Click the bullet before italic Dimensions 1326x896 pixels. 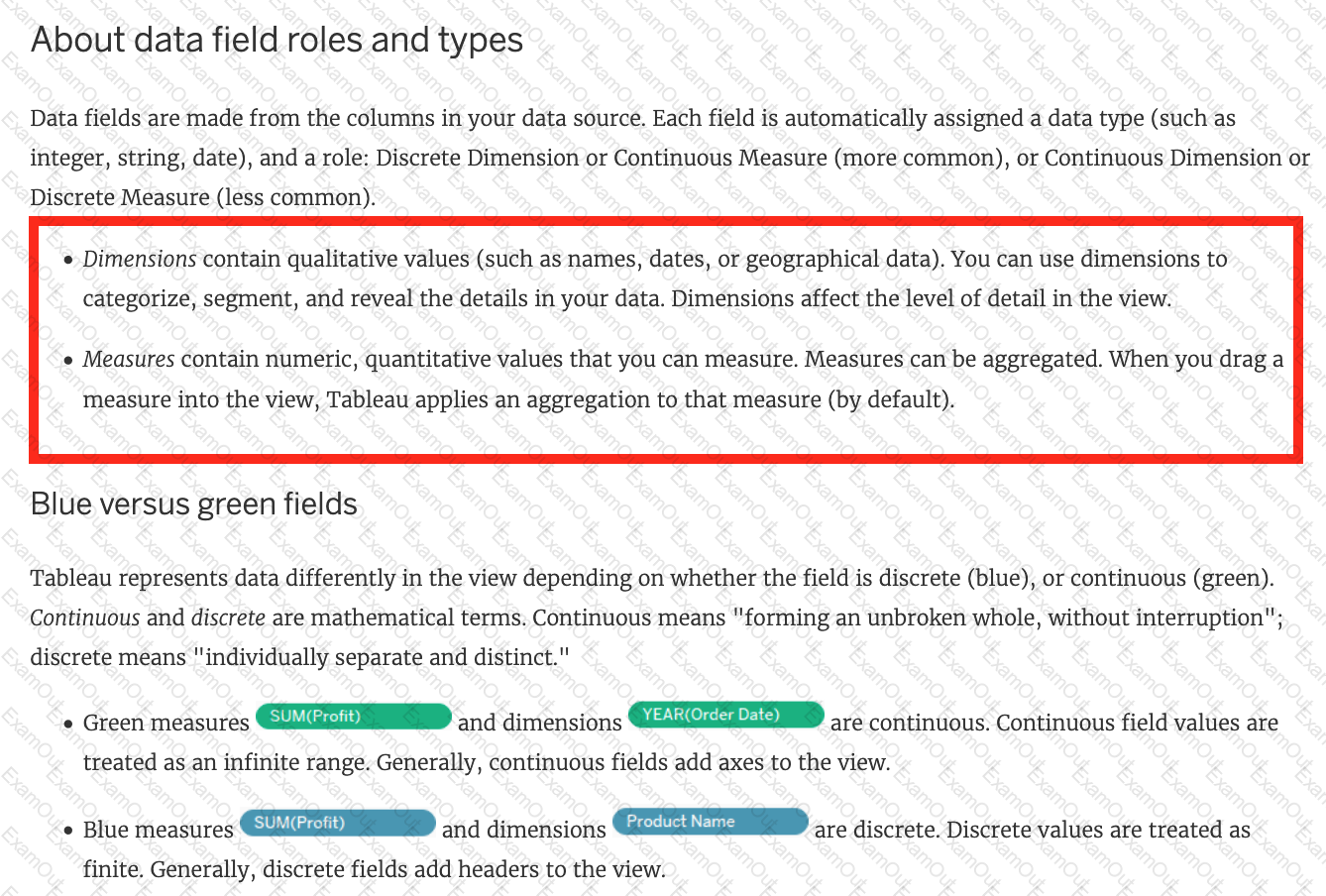click(68, 261)
